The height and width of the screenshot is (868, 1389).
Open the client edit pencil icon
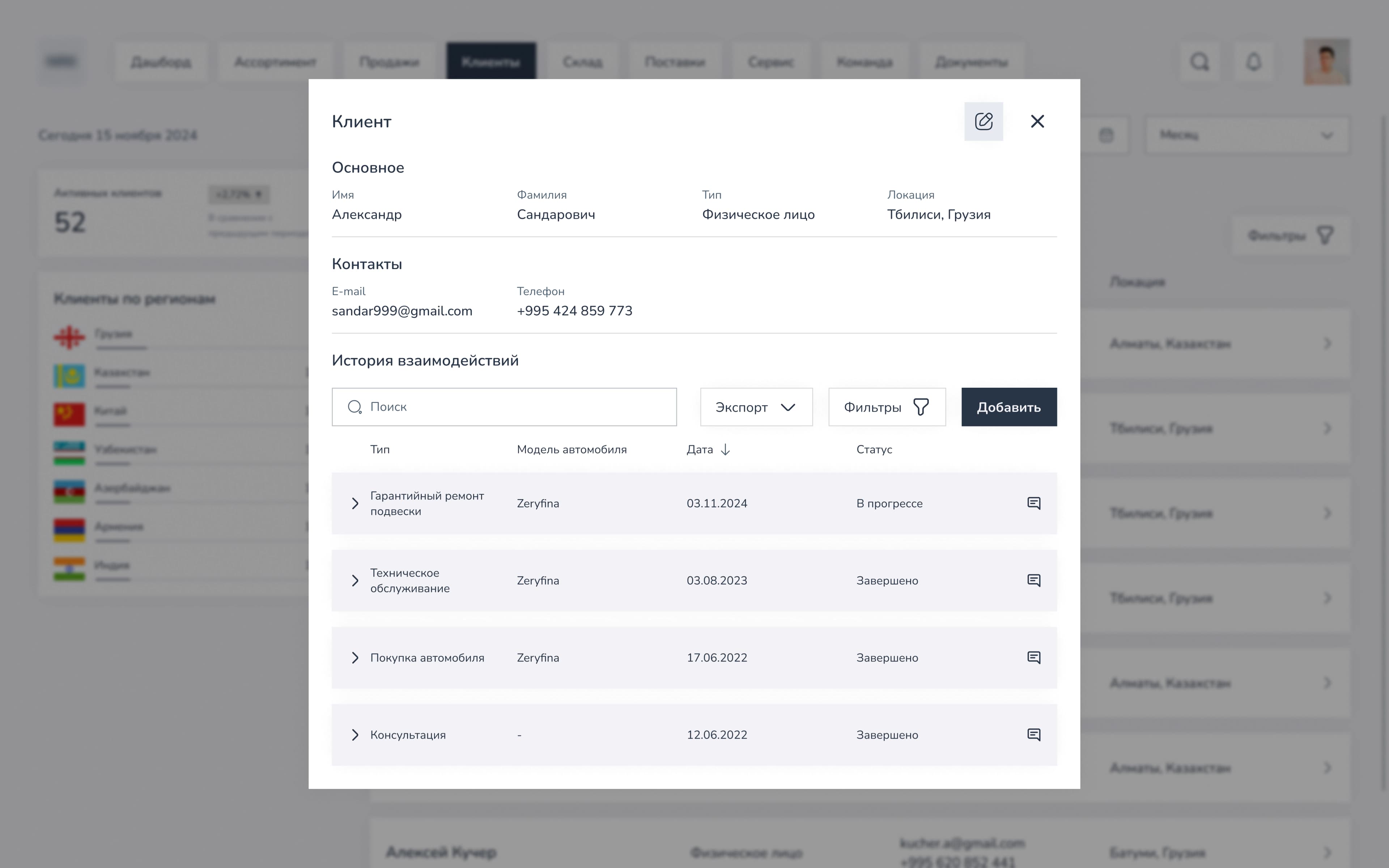pos(984,121)
